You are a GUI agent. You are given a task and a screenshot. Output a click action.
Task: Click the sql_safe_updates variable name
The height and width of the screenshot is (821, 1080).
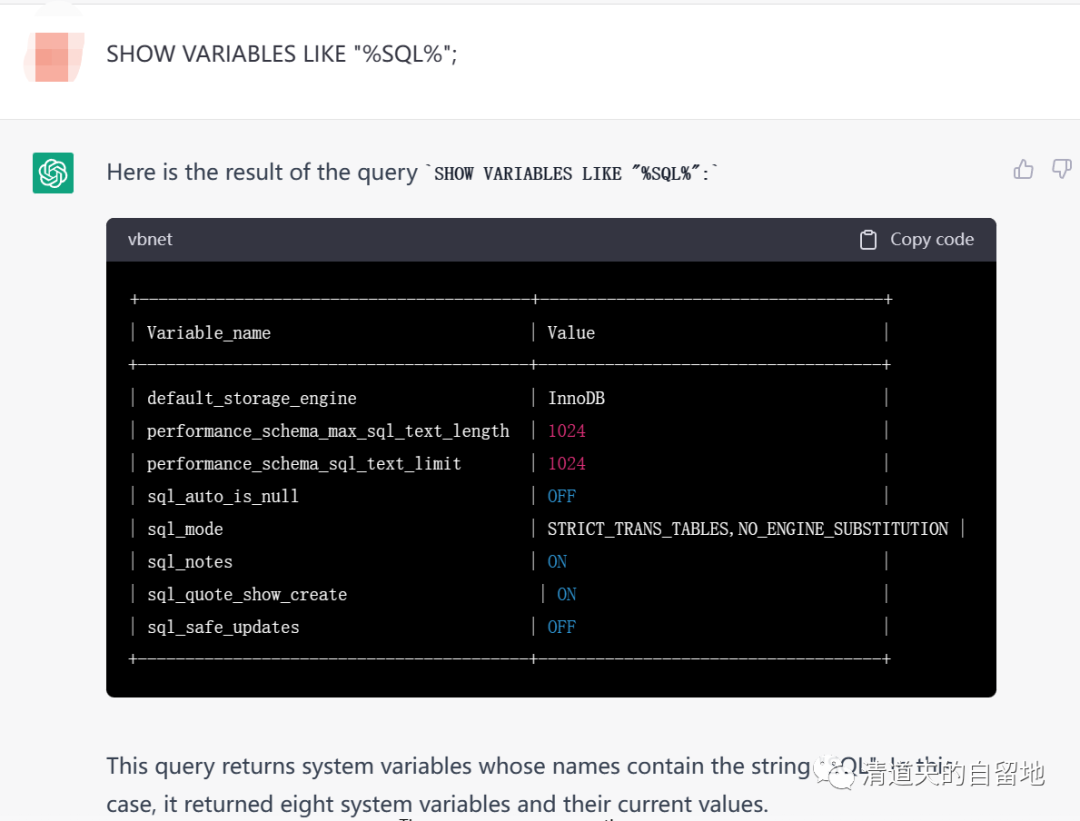(x=223, y=627)
